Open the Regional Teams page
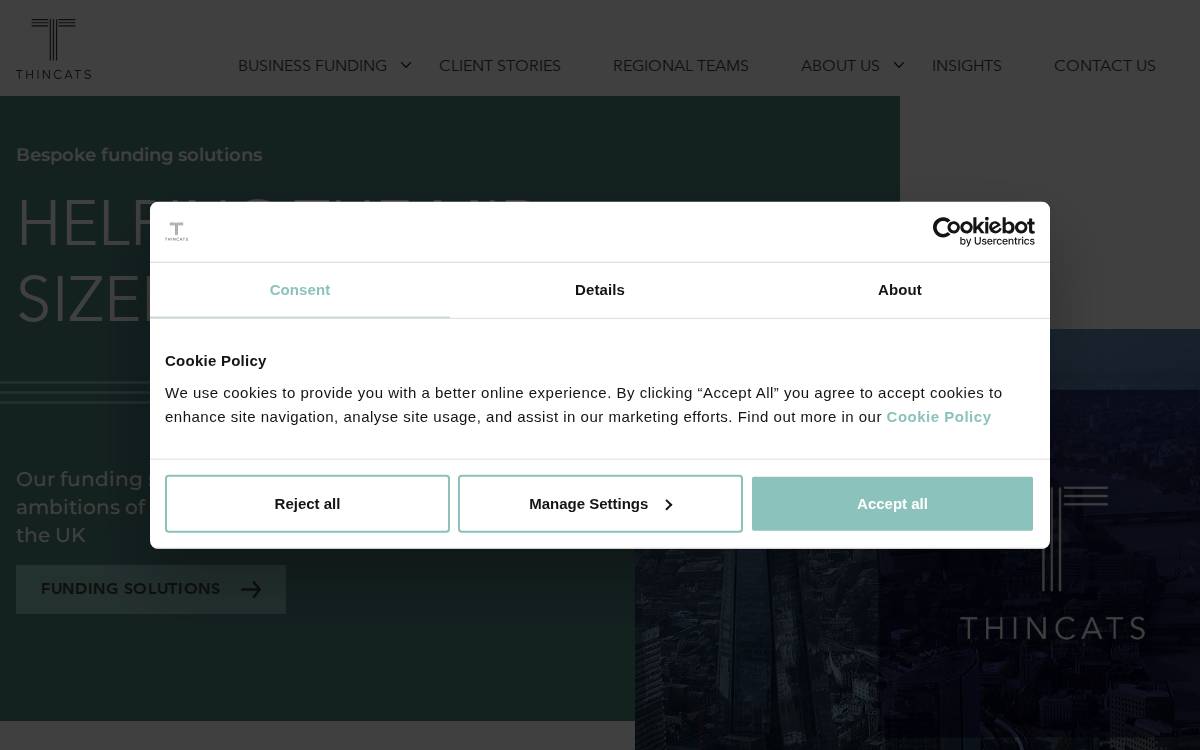This screenshot has height=750, width=1200. (x=681, y=66)
